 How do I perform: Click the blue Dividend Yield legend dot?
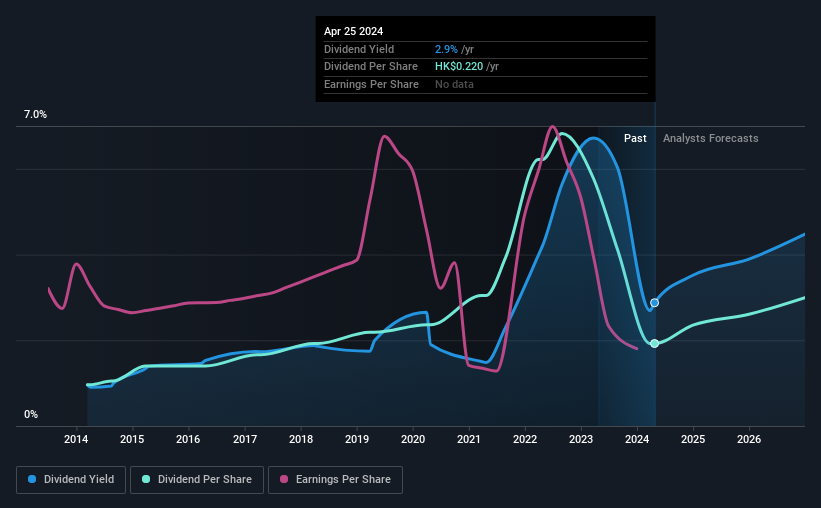click(32, 479)
